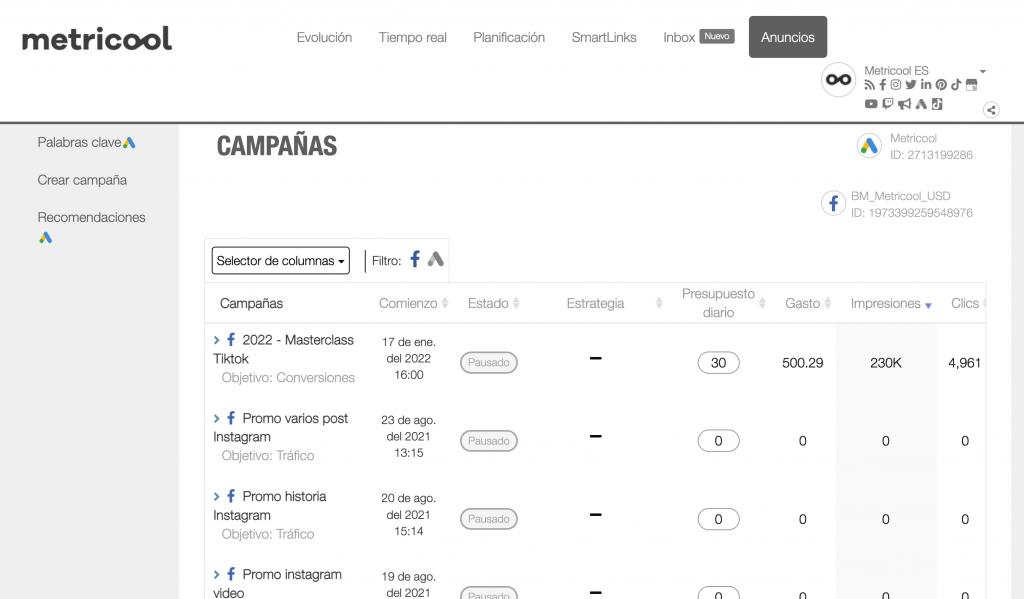Edit daily budget 30 of Masterclass Tiktok
This screenshot has width=1024, height=599.
[718, 363]
